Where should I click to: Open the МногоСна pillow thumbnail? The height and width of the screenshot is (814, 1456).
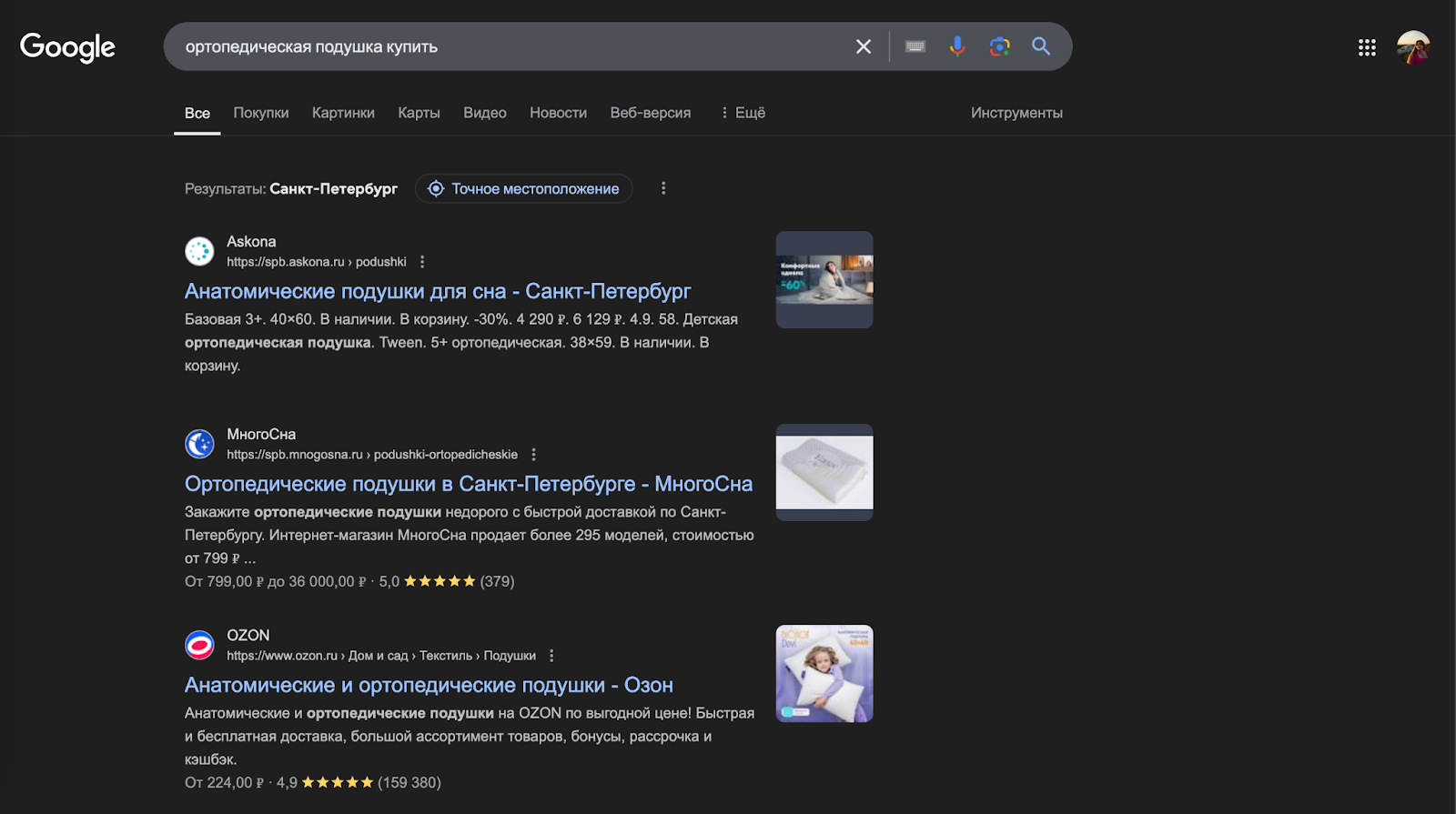pyautogui.click(x=824, y=472)
